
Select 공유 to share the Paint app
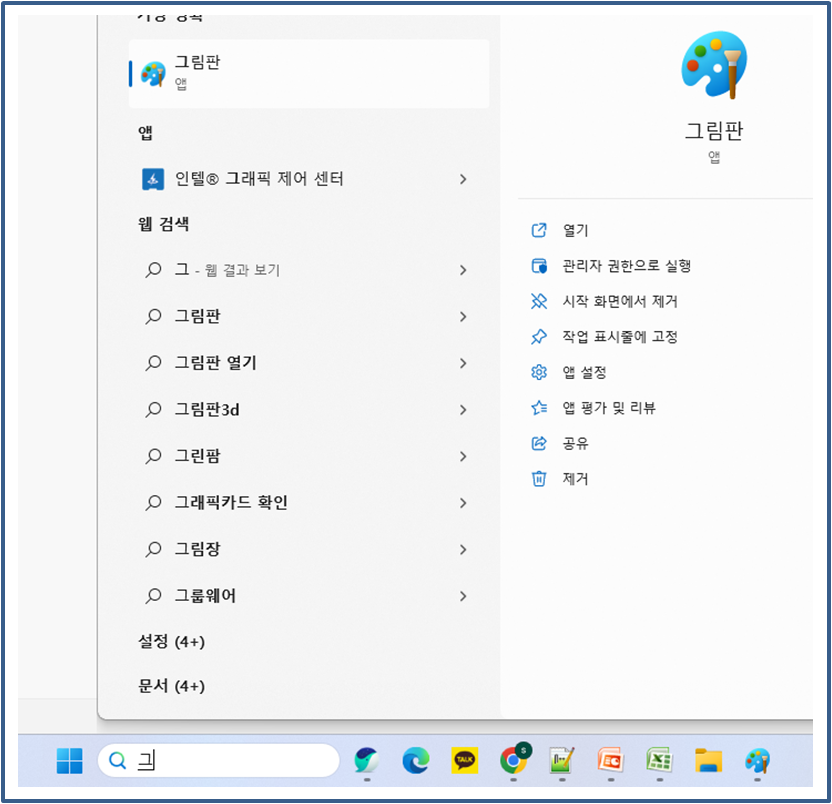(x=570, y=443)
